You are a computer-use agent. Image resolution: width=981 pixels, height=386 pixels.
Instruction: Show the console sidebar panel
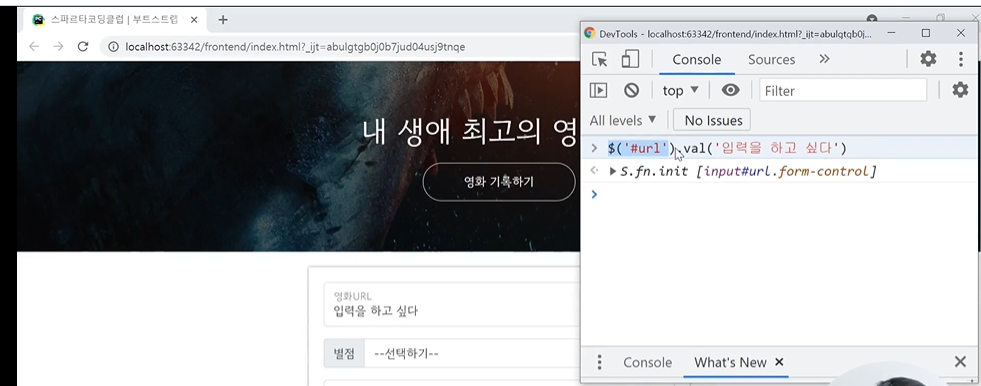[599, 91]
